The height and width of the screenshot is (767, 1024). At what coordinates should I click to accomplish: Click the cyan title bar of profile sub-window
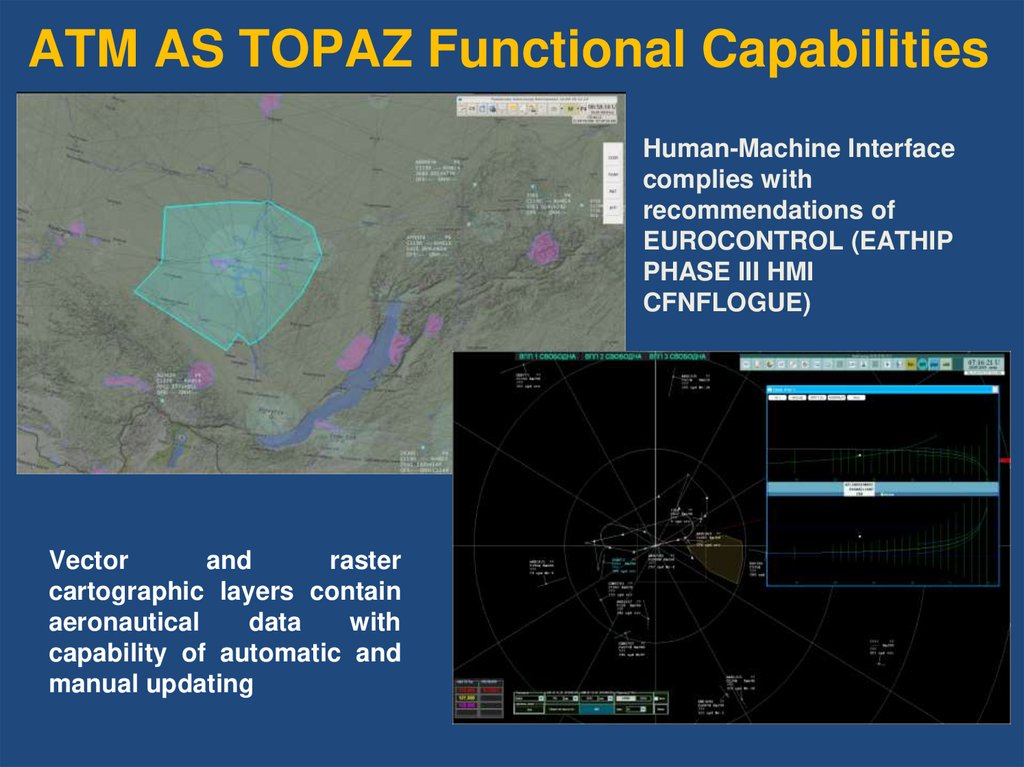[x=882, y=389]
